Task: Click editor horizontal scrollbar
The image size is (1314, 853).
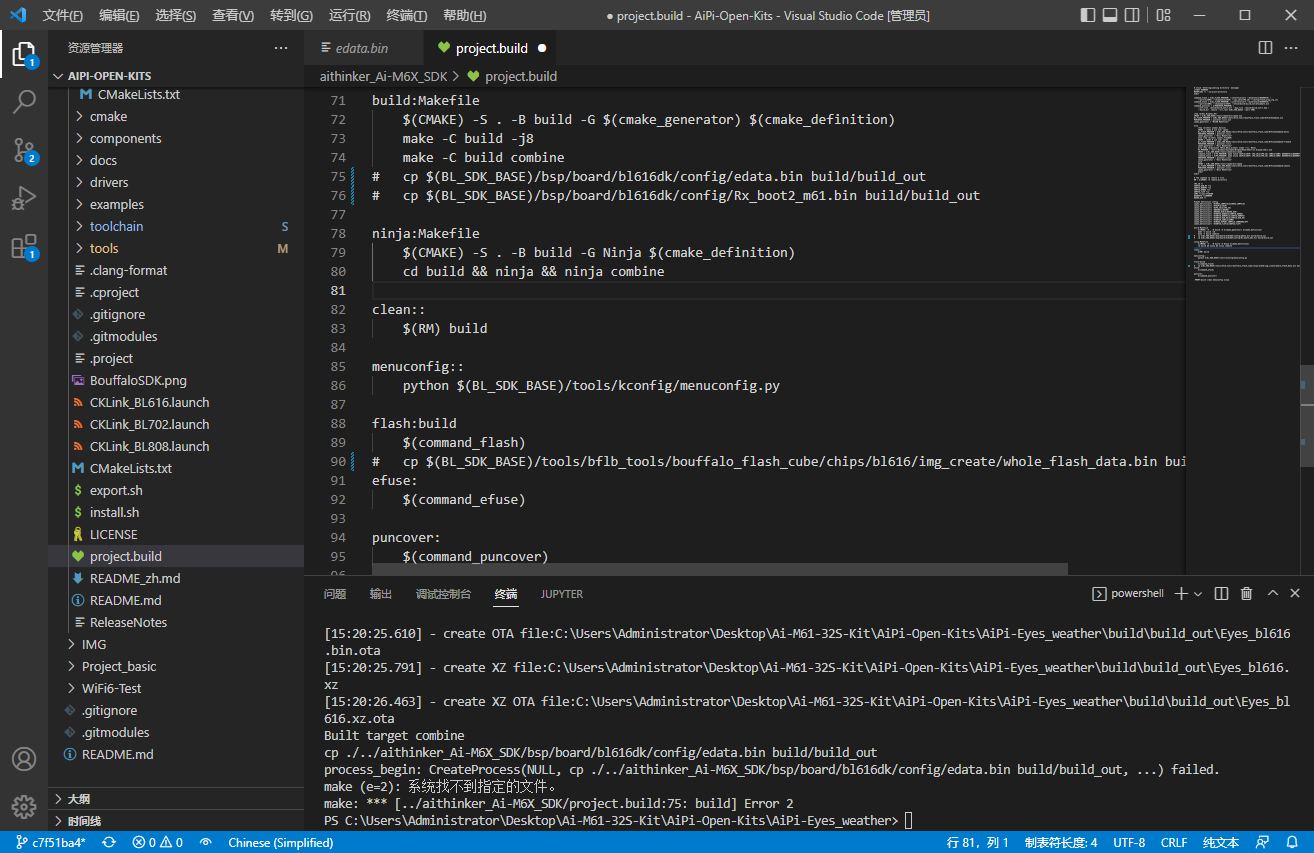Action: click(x=719, y=568)
